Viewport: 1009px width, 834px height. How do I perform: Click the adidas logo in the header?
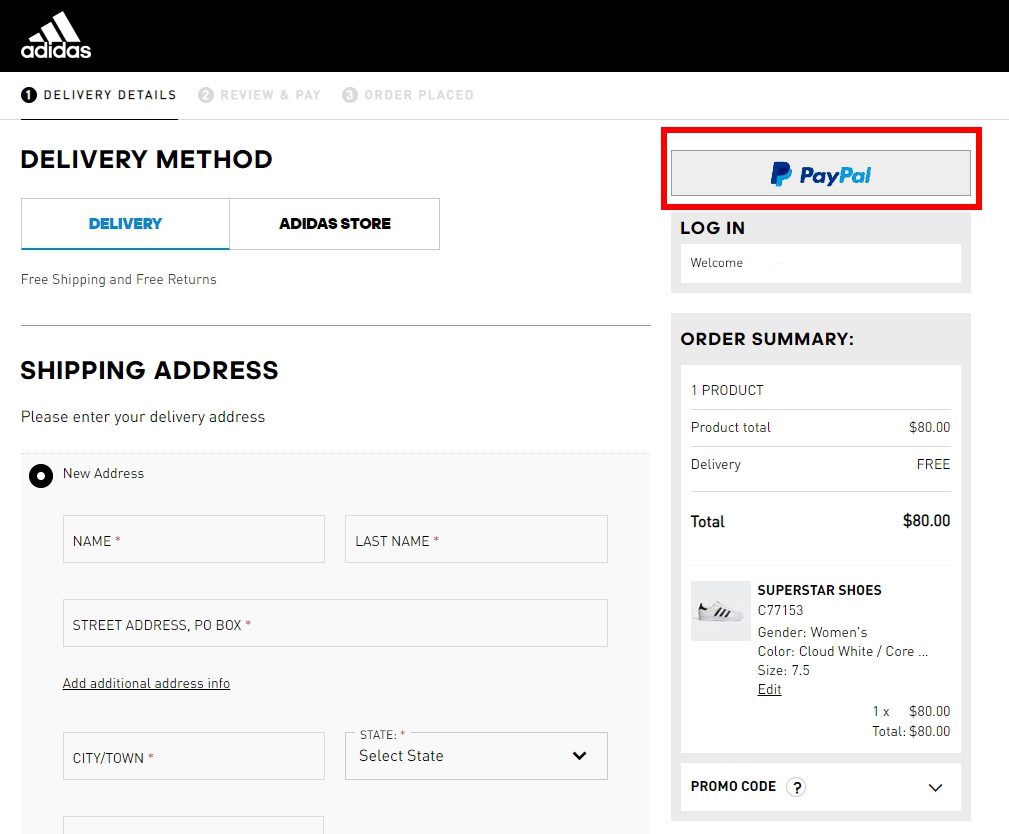point(56,35)
